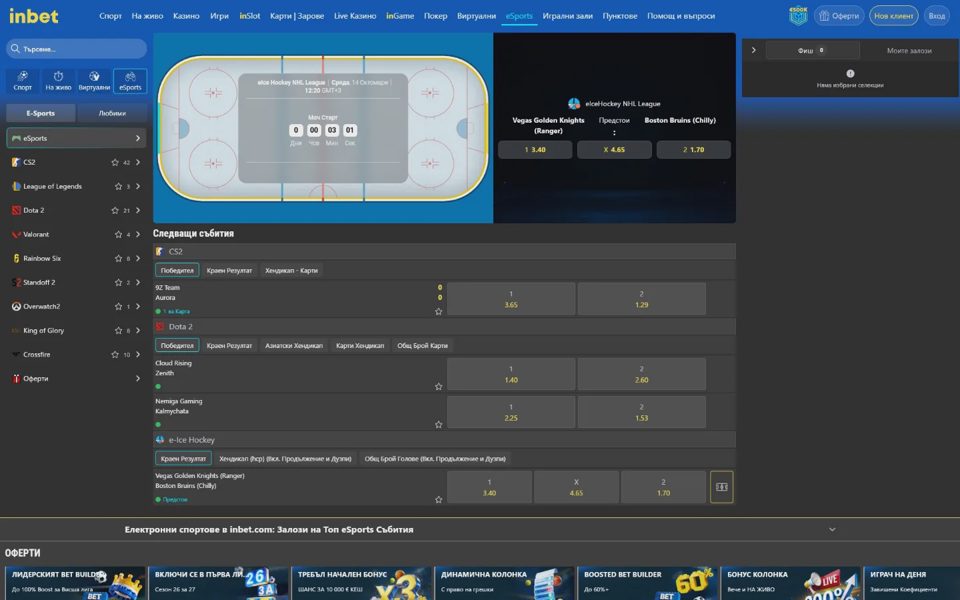
Task: Open the Standoff 2 icon entry
Action: pyautogui.click(x=16, y=282)
